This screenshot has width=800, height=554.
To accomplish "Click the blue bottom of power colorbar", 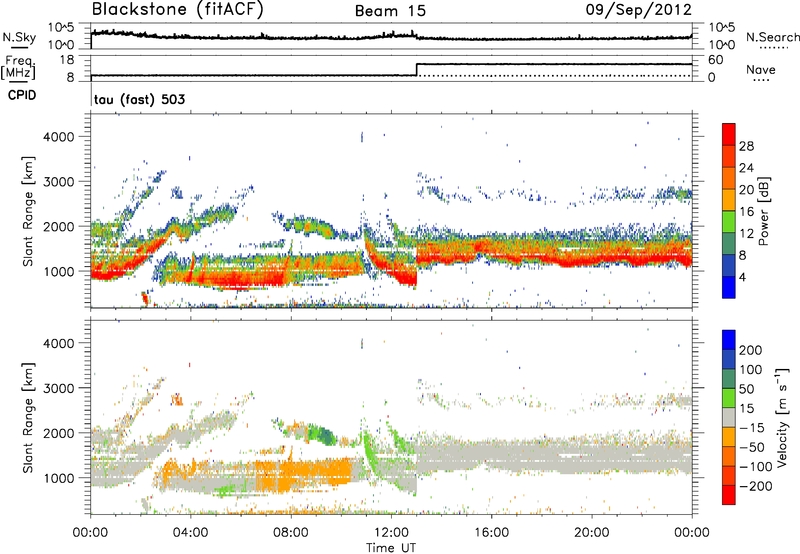I will (x=729, y=287).
